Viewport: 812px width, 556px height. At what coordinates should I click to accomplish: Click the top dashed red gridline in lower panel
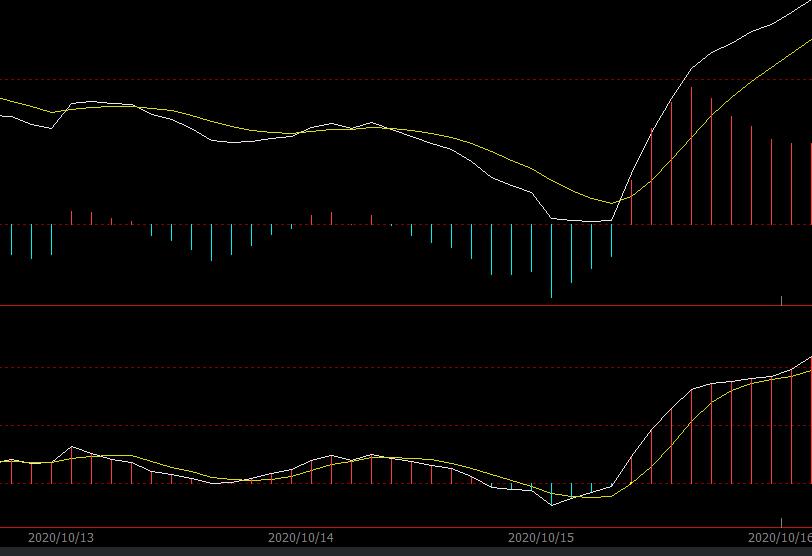pyautogui.click(x=300, y=367)
